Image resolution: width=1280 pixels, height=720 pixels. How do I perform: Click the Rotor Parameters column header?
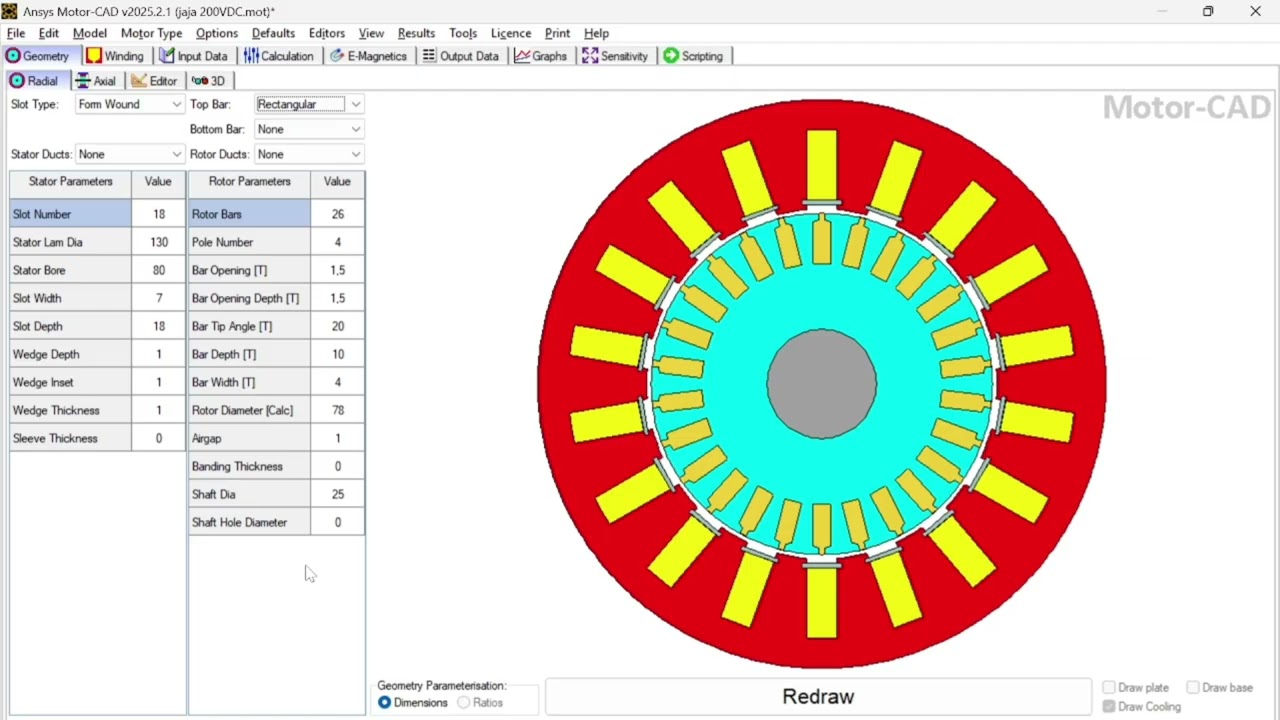click(x=249, y=182)
